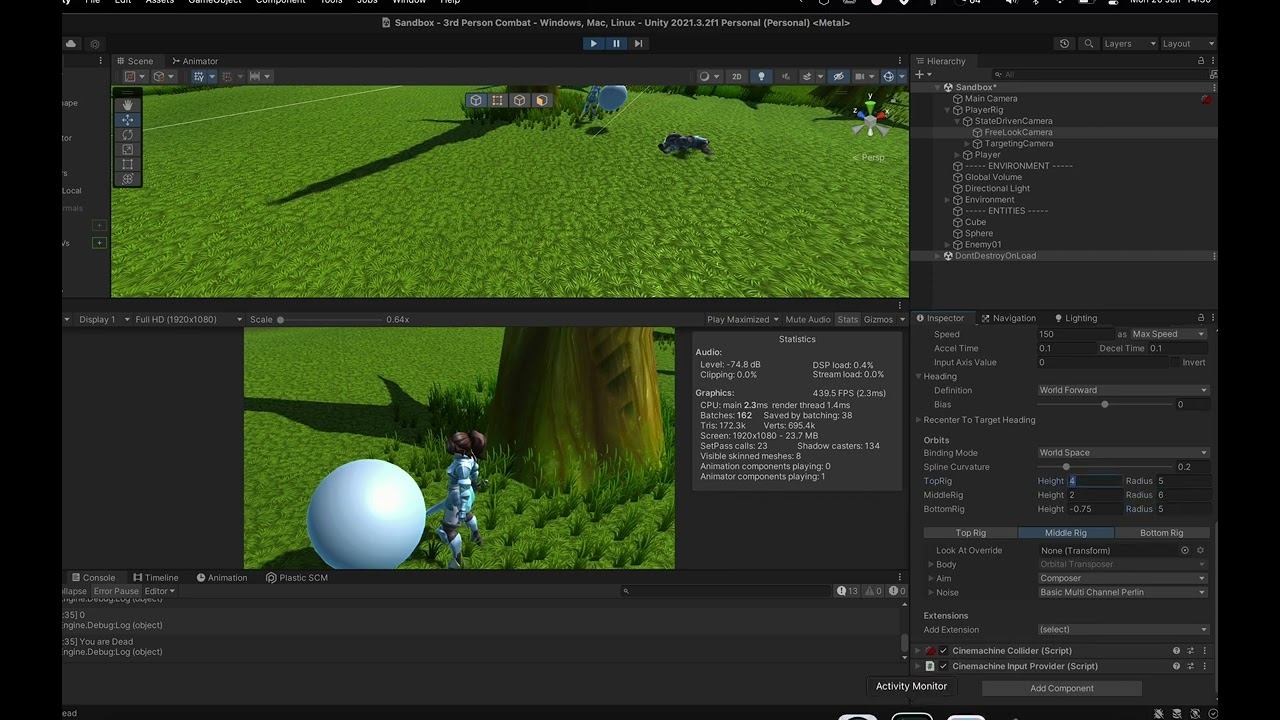The image size is (1280, 720).
Task: Open the Timeline tab
Action: (x=156, y=577)
